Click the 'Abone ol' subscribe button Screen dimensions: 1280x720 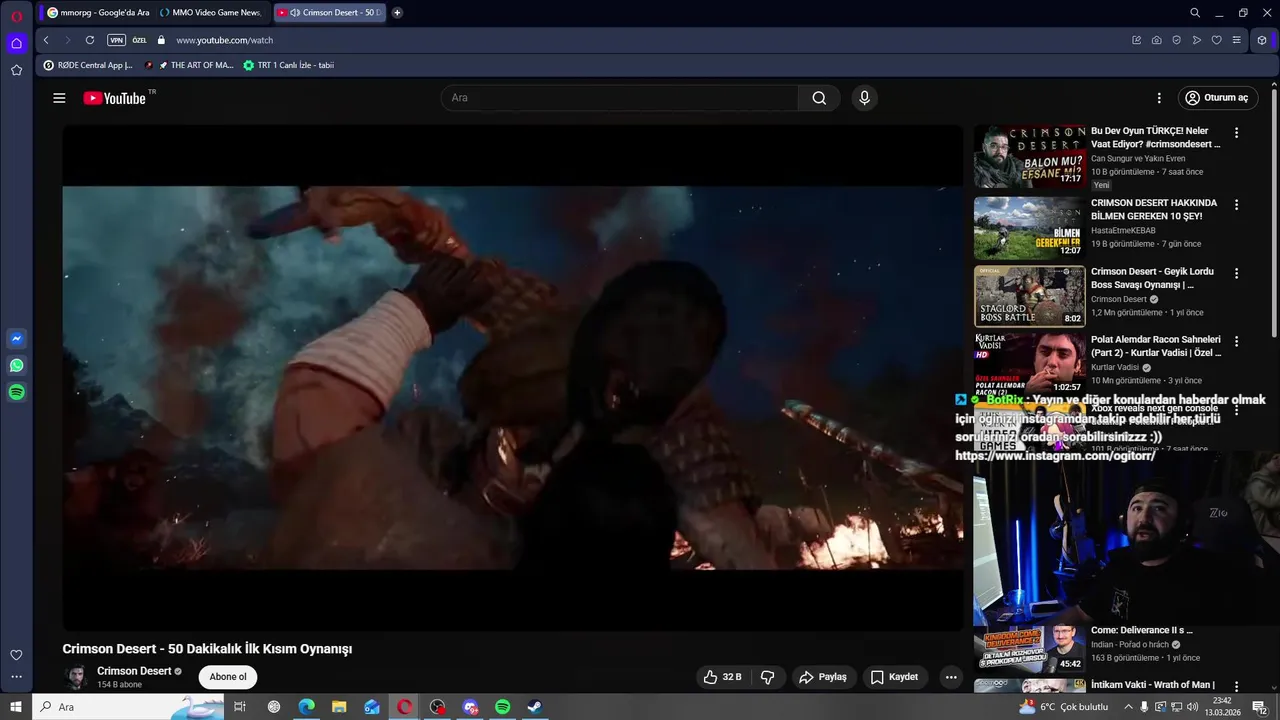[228, 677]
